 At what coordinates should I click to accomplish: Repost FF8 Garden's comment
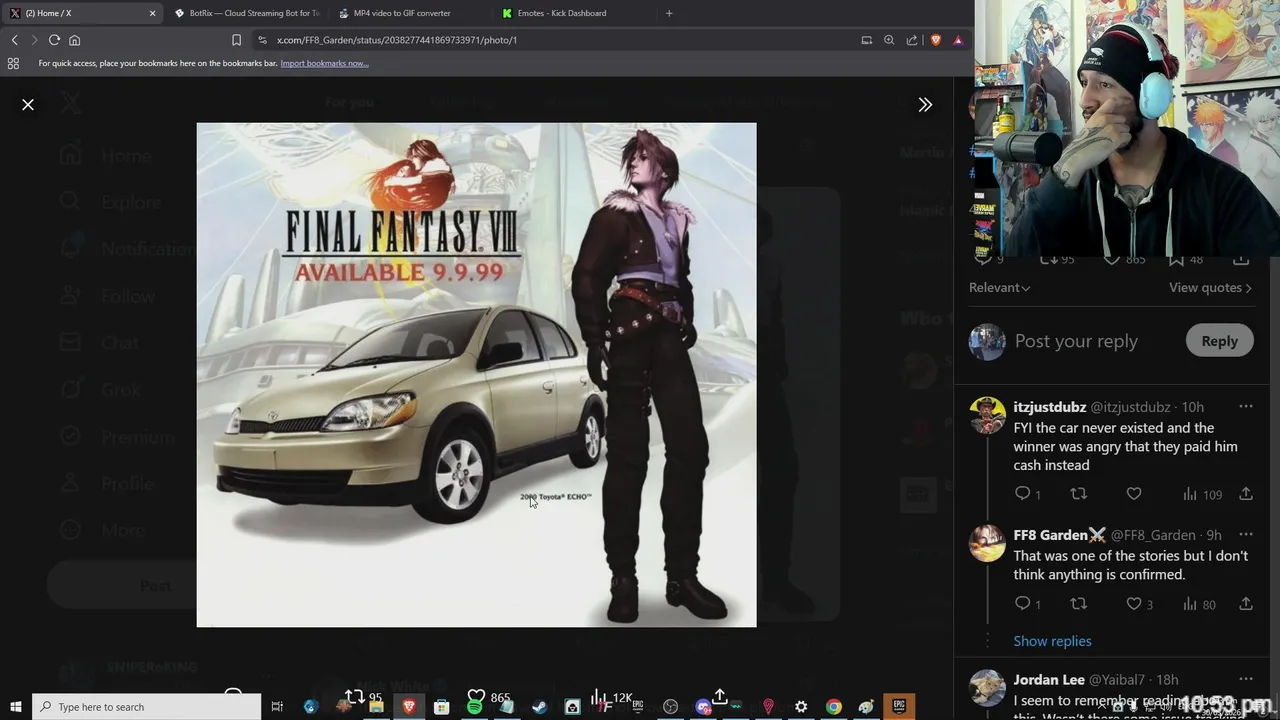pos(1078,604)
